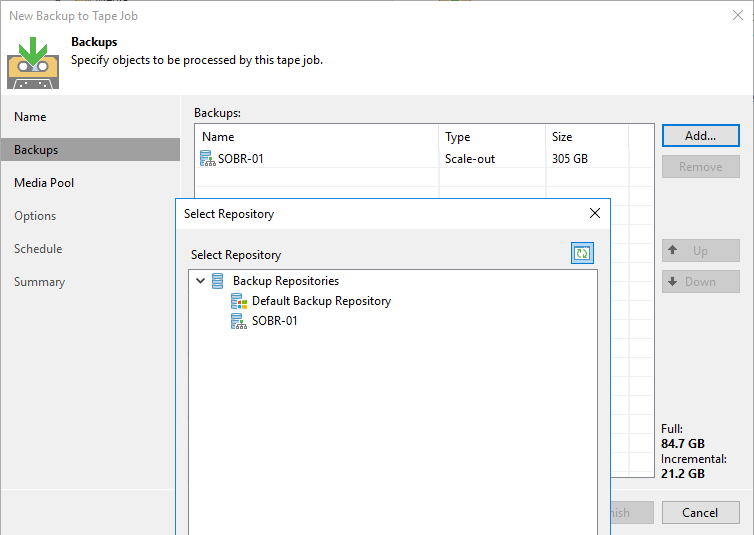
Task: Open the Backups wizard step
Action: click(x=90, y=149)
